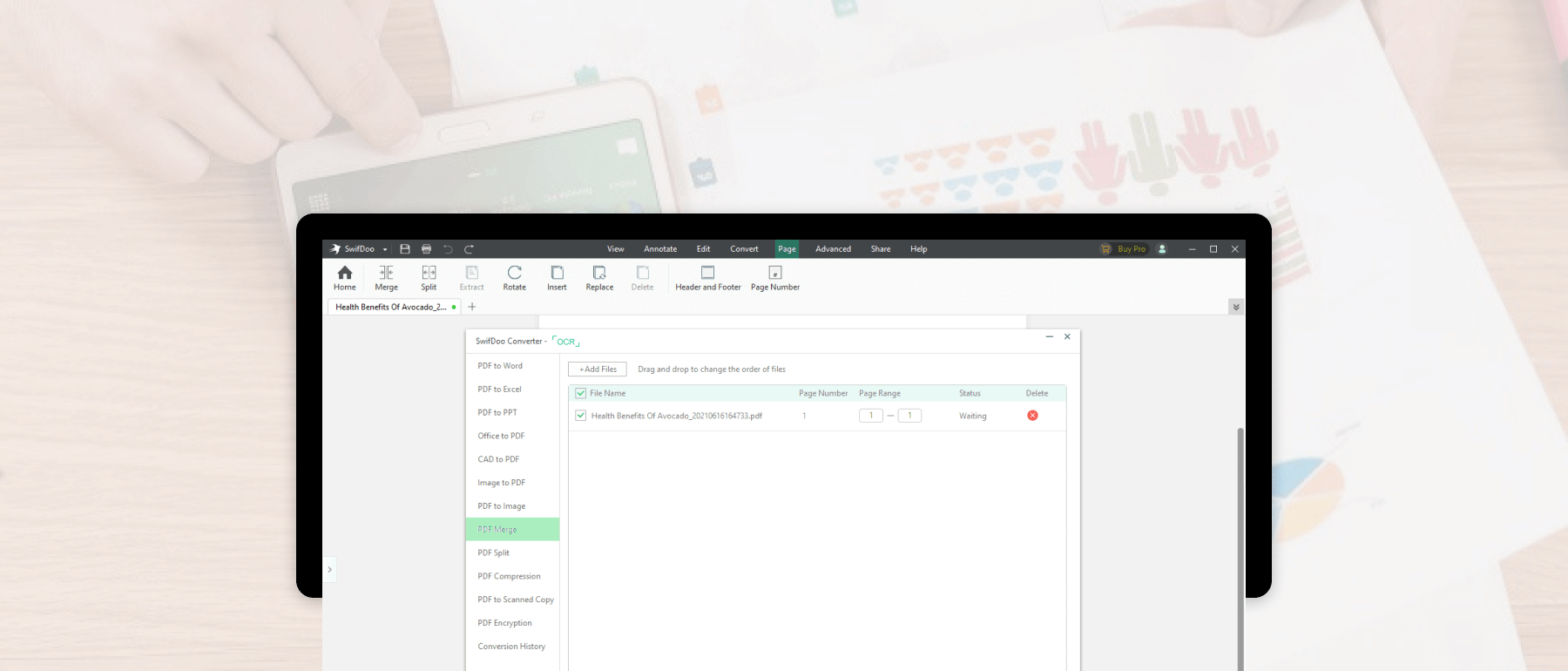This screenshot has width=1568, height=671.
Task: Click the Save icon in title bar
Action: click(405, 249)
